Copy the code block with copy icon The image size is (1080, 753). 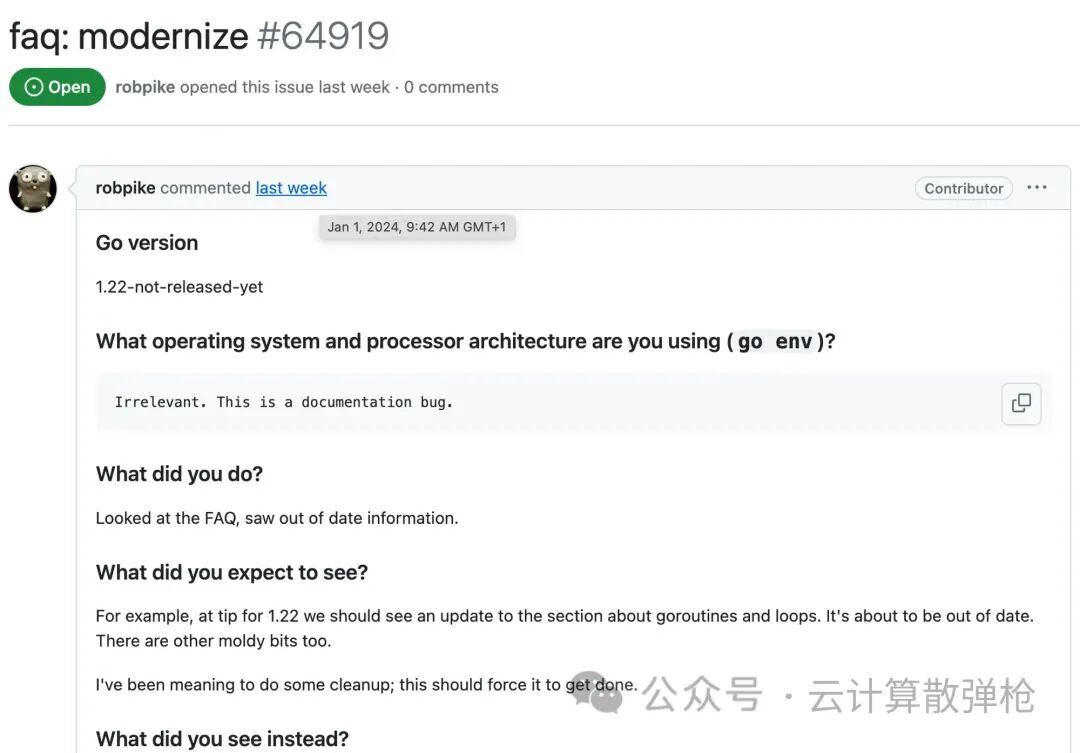[1021, 403]
